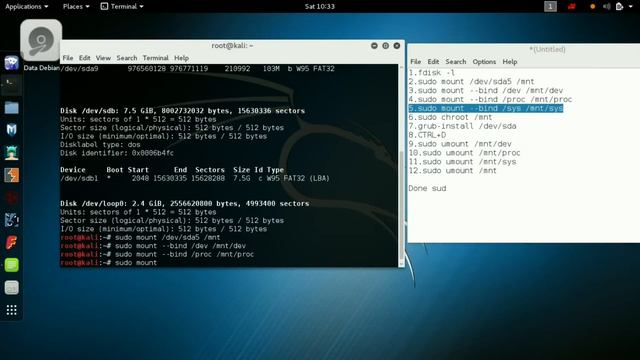Click 'Disk /dev/sdb: 7.5 GiB' line in terminal
This screenshot has width=640, height=360.
(182, 111)
